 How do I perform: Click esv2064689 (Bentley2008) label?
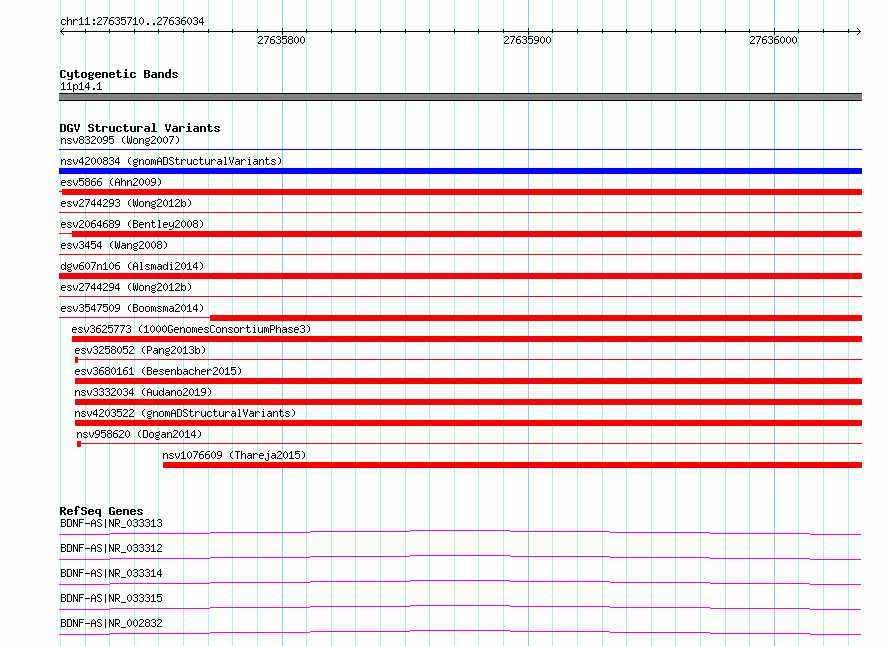(x=132, y=224)
